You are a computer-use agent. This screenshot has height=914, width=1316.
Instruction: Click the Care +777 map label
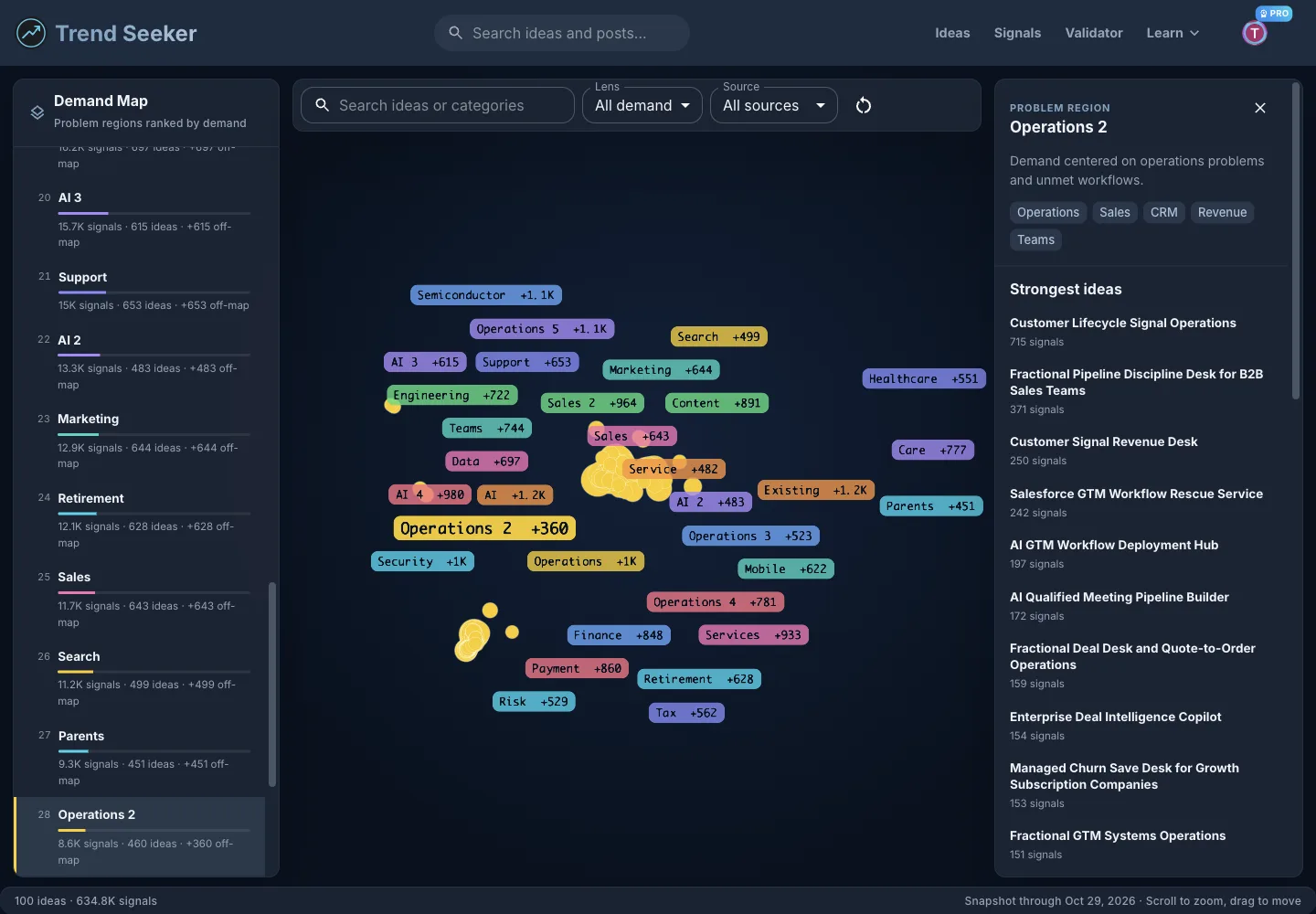coord(932,450)
